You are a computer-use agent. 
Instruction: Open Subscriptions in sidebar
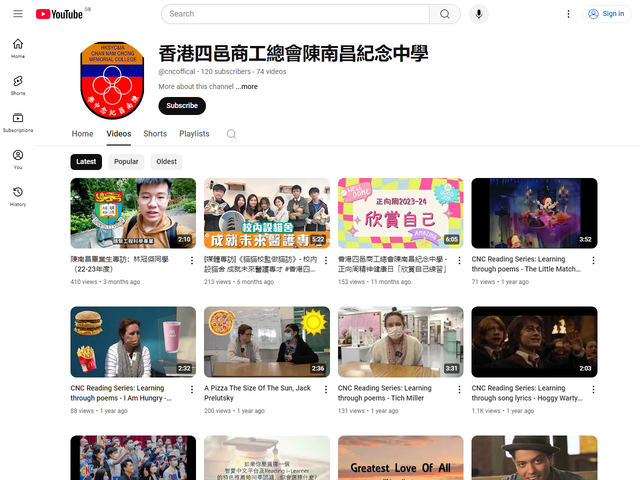18,122
